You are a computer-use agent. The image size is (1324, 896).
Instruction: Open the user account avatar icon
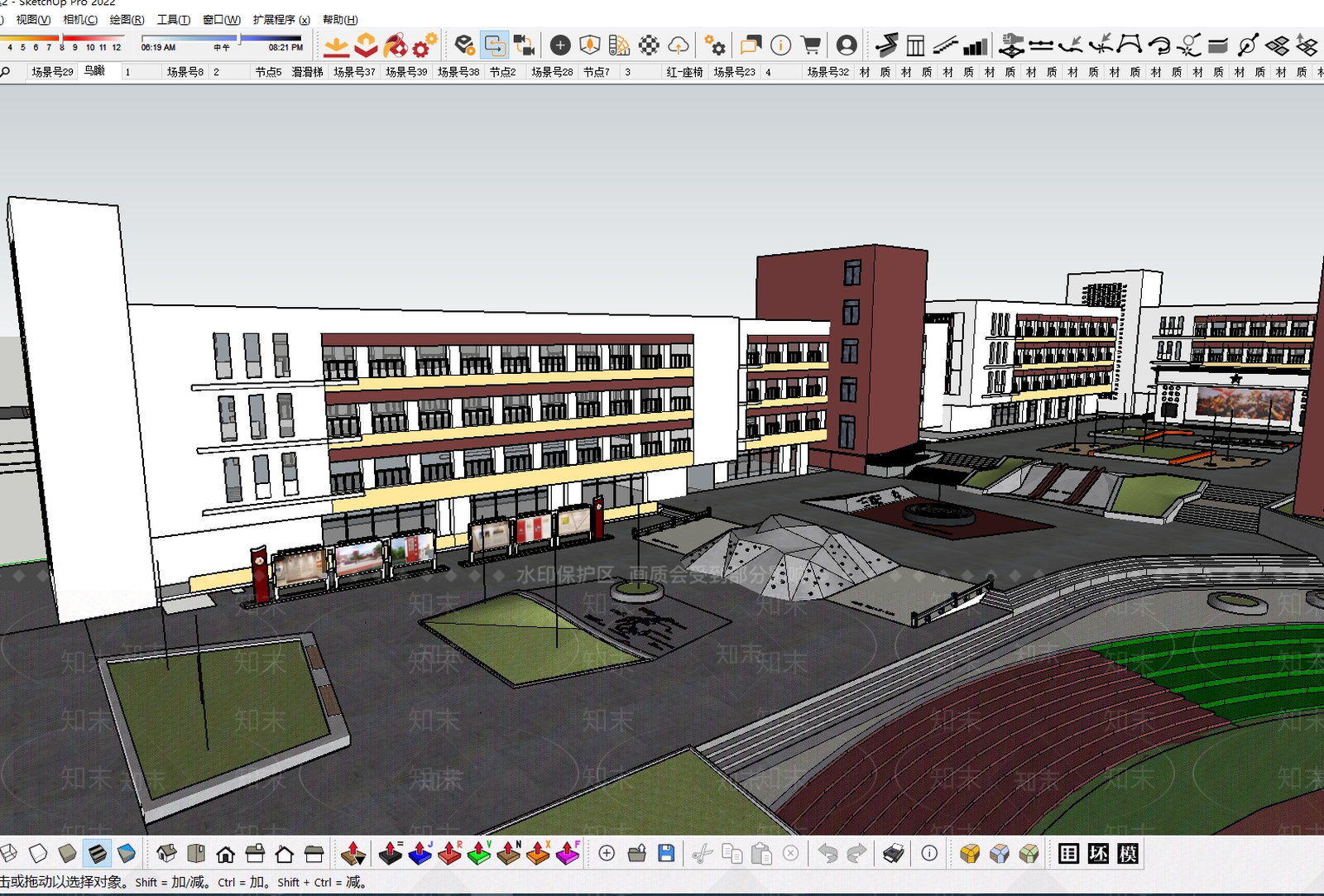click(847, 45)
